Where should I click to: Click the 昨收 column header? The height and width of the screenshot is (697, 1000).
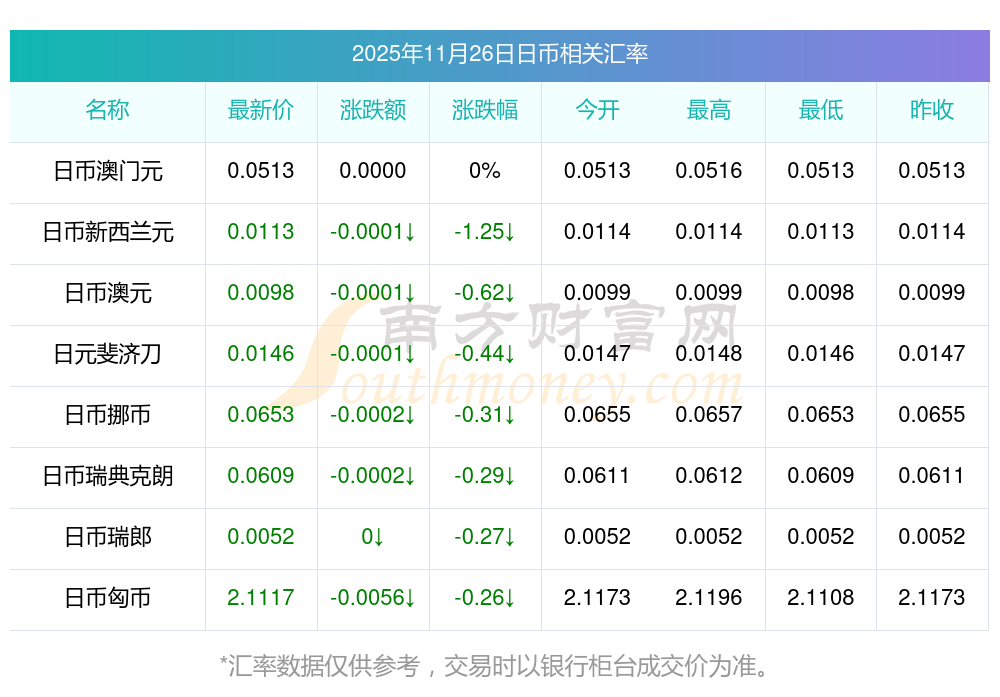932,111
